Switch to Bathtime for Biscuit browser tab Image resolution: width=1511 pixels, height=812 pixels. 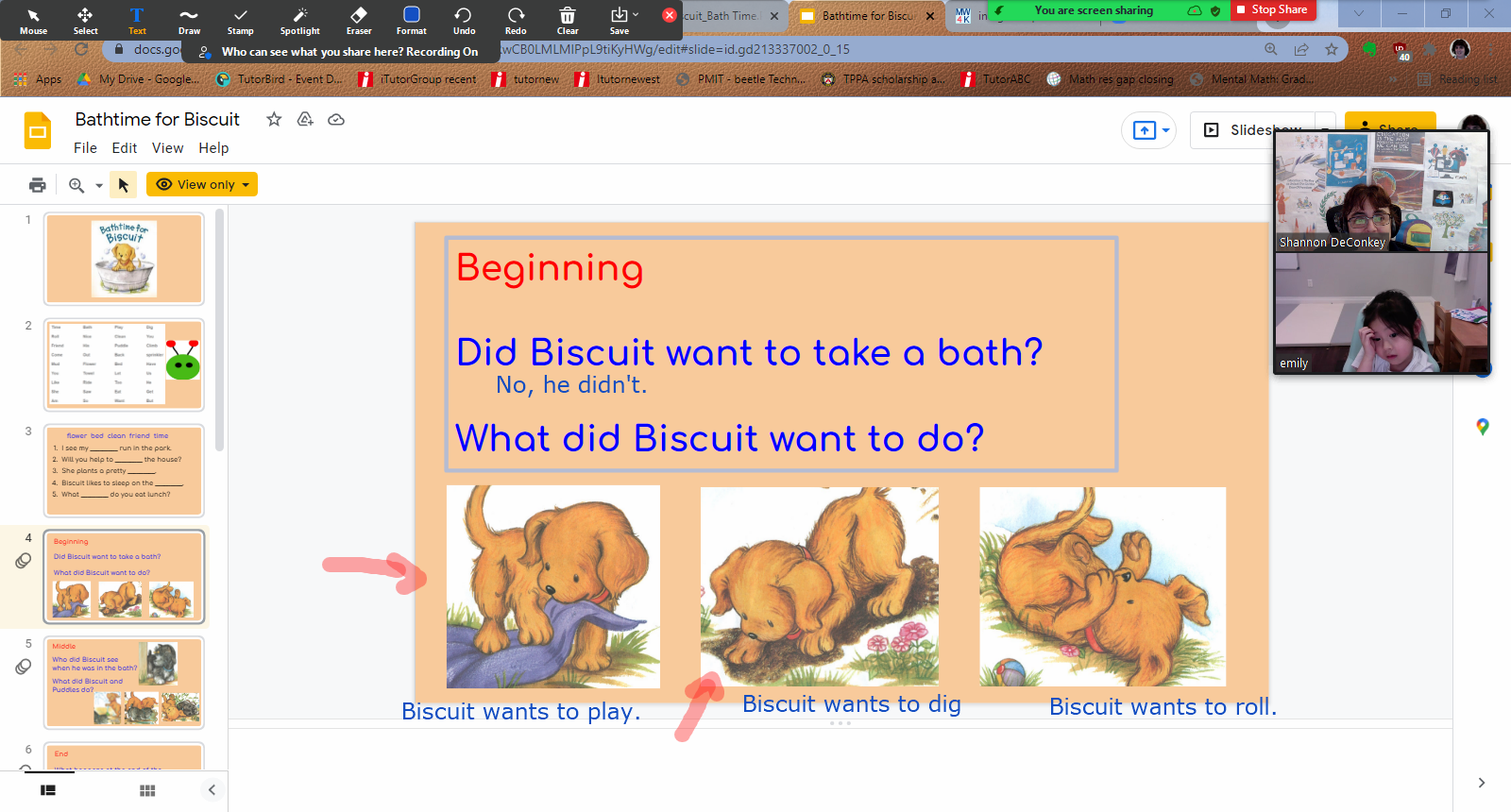[x=866, y=16]
